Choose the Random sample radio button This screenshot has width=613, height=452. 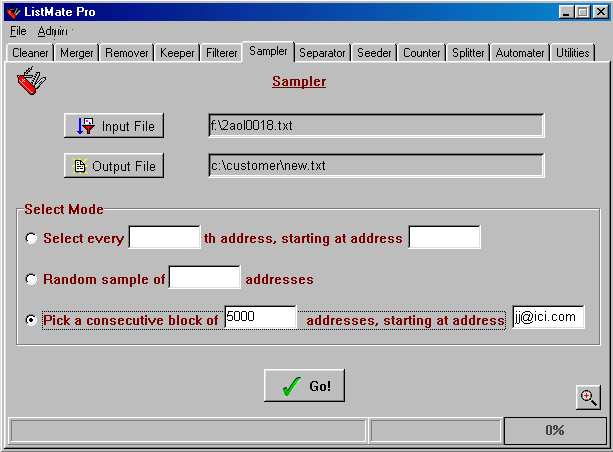click(x=31, y=280)
